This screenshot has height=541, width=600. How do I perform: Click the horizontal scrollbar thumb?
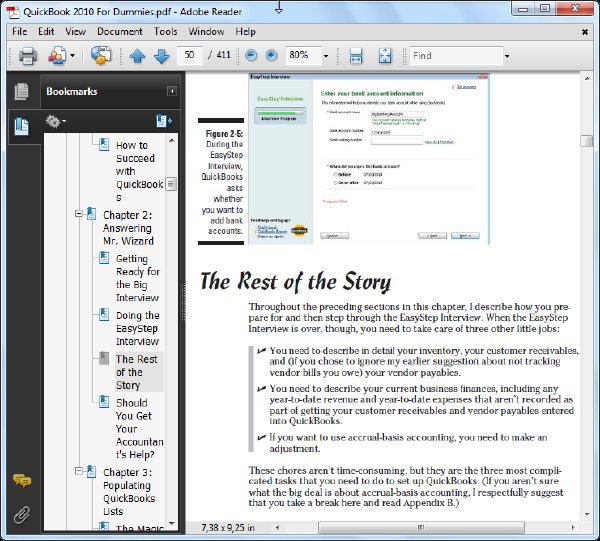[x=421, y=527]
